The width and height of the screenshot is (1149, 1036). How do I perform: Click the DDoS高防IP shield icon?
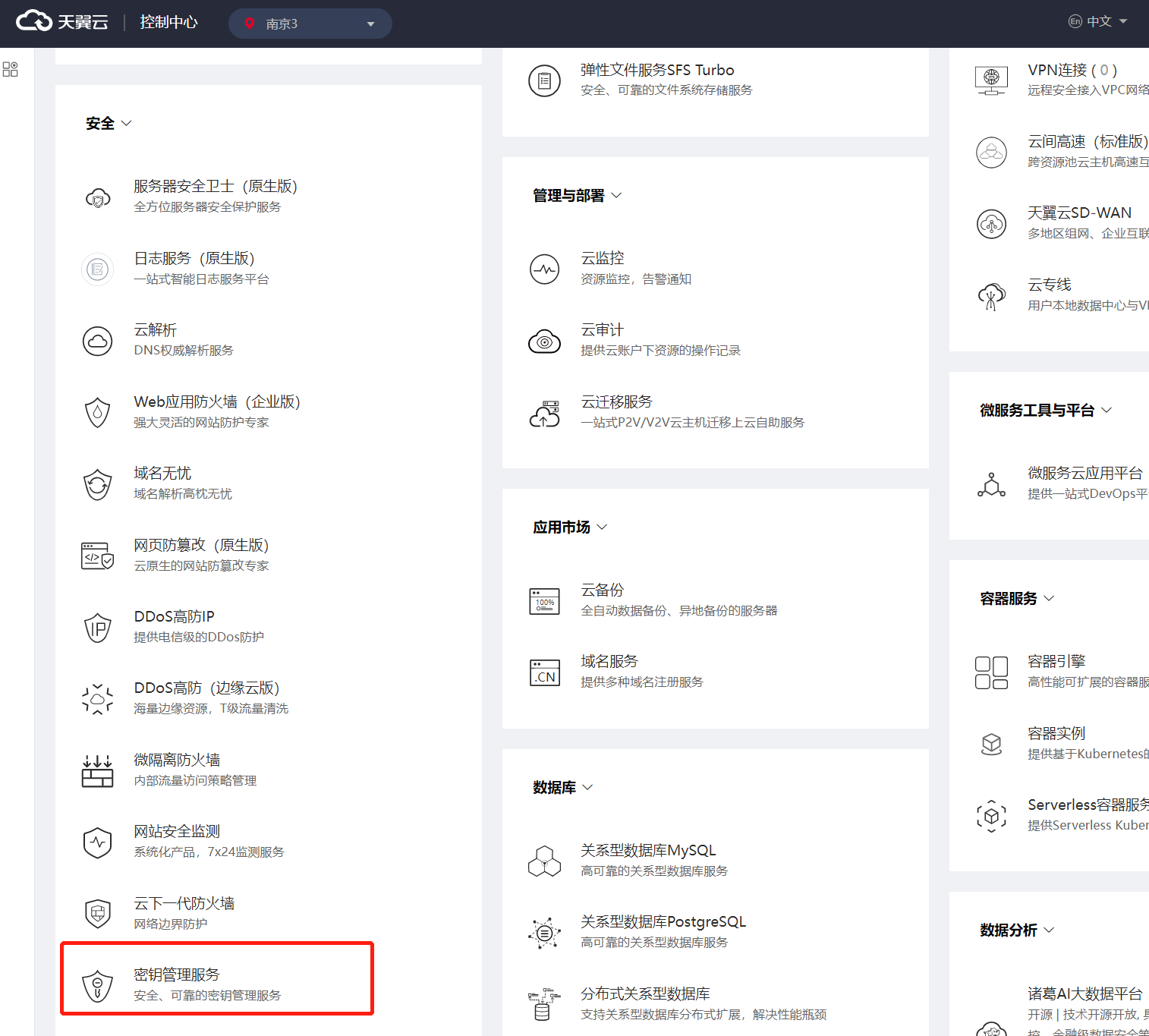point(98,628)
